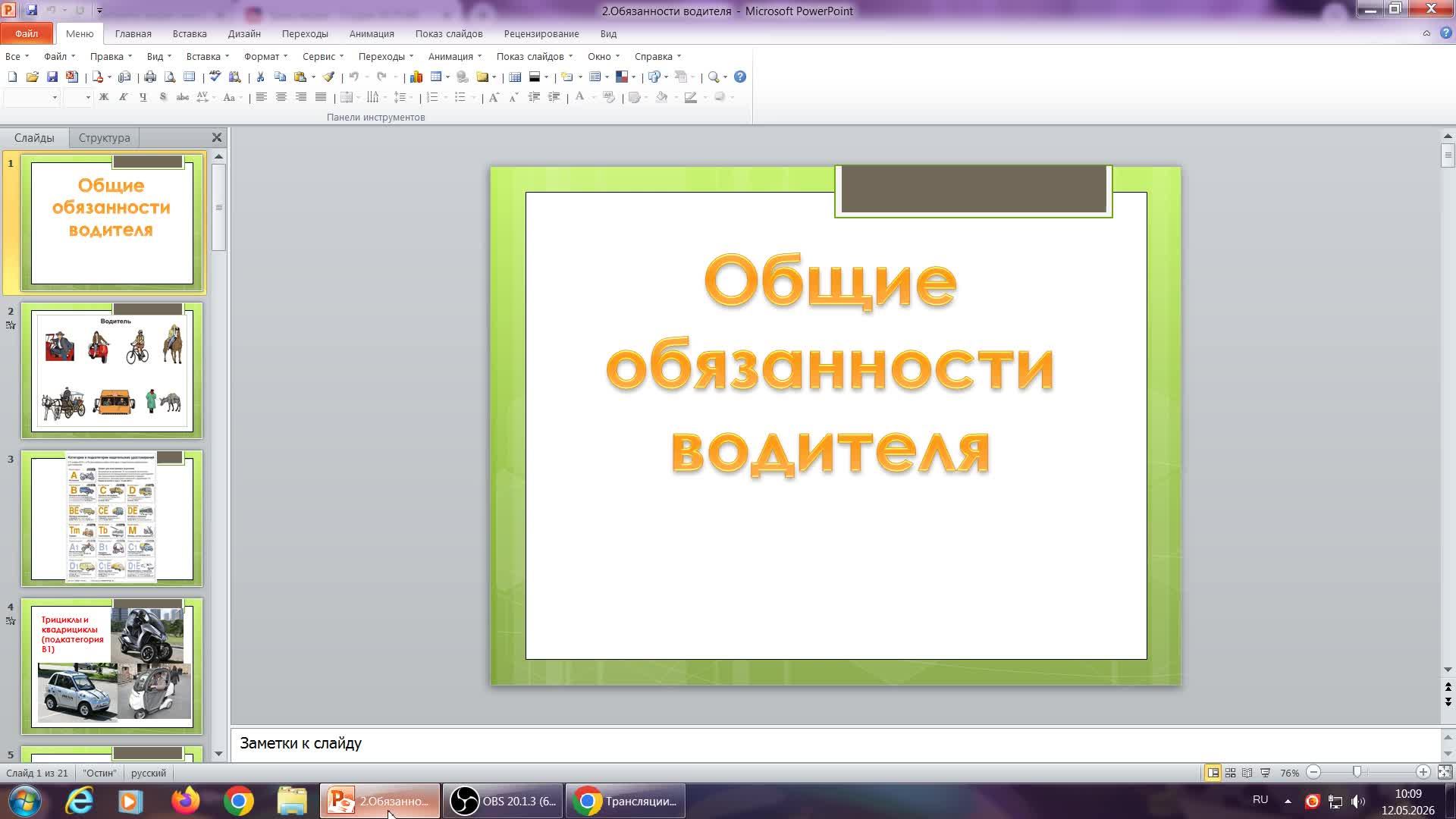Image resolution: width=1456 pixels, height=819 pixels.
Task: Center the text alignment
Action: [x=281, y=97]
